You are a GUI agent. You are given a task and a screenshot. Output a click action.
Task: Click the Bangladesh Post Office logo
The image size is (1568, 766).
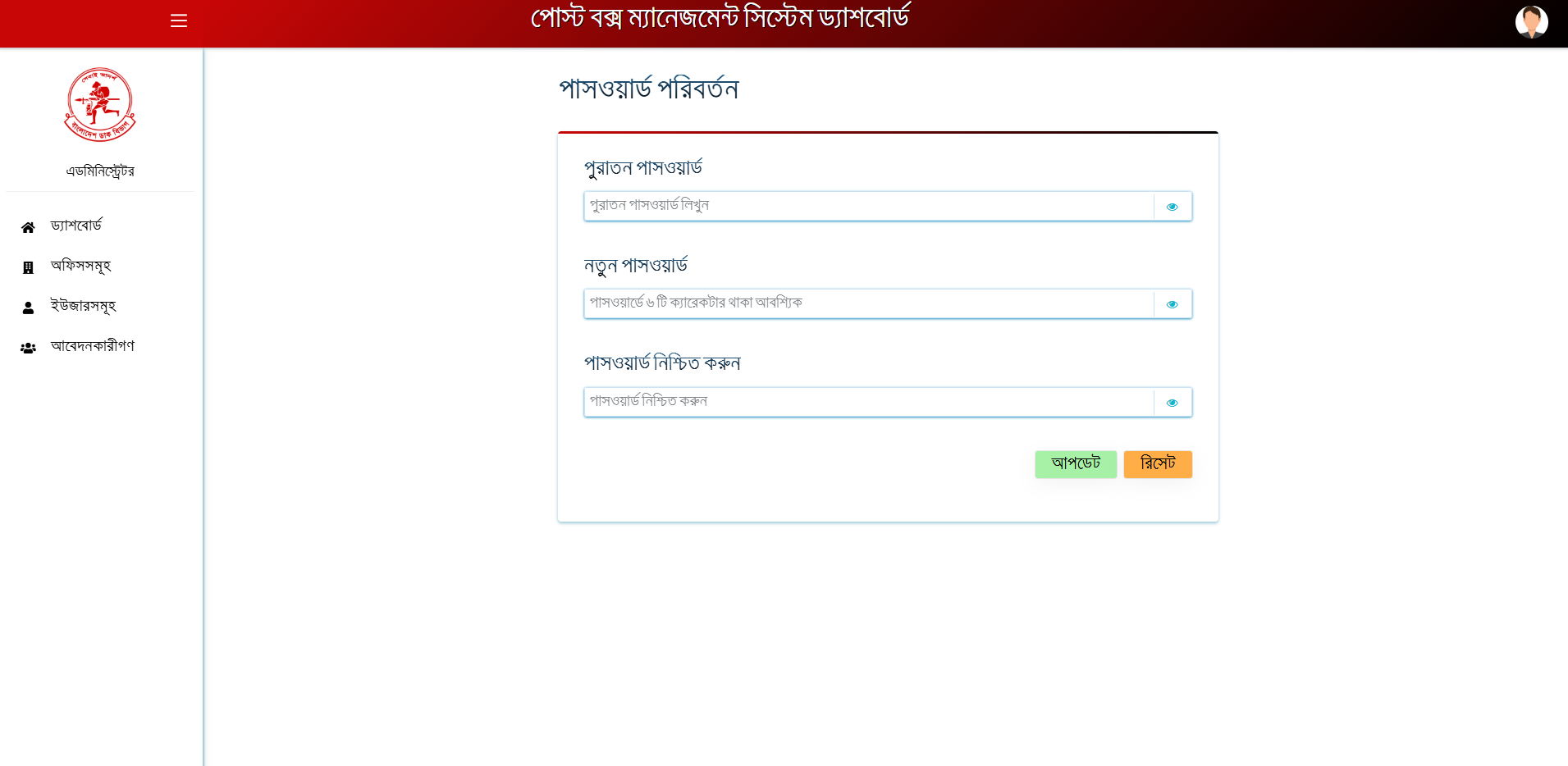[x=100, y=105]
